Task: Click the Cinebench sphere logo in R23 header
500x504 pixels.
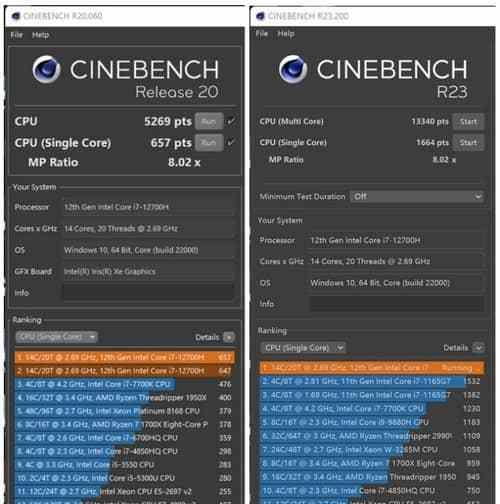Action: [x=293, y=69]
